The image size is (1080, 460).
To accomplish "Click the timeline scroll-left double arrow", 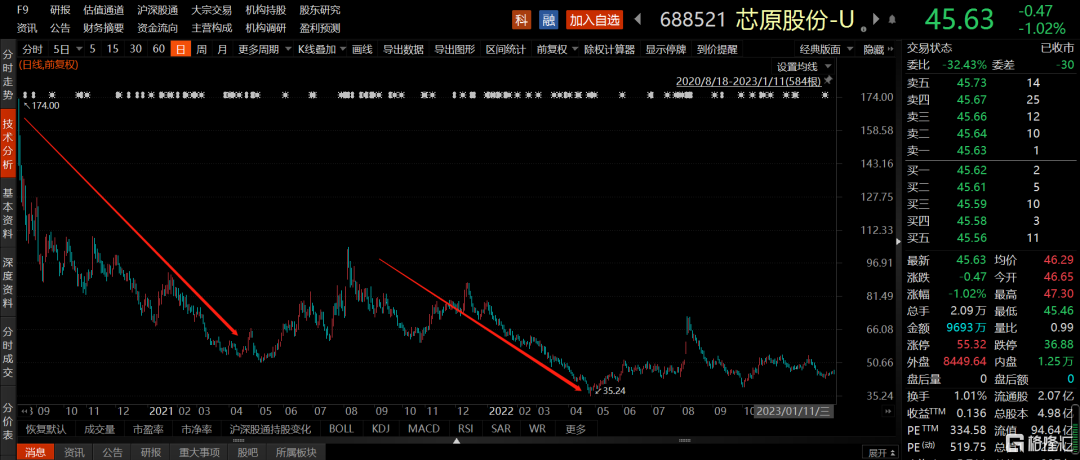I will pyautogui.click(x=23, y=411).
